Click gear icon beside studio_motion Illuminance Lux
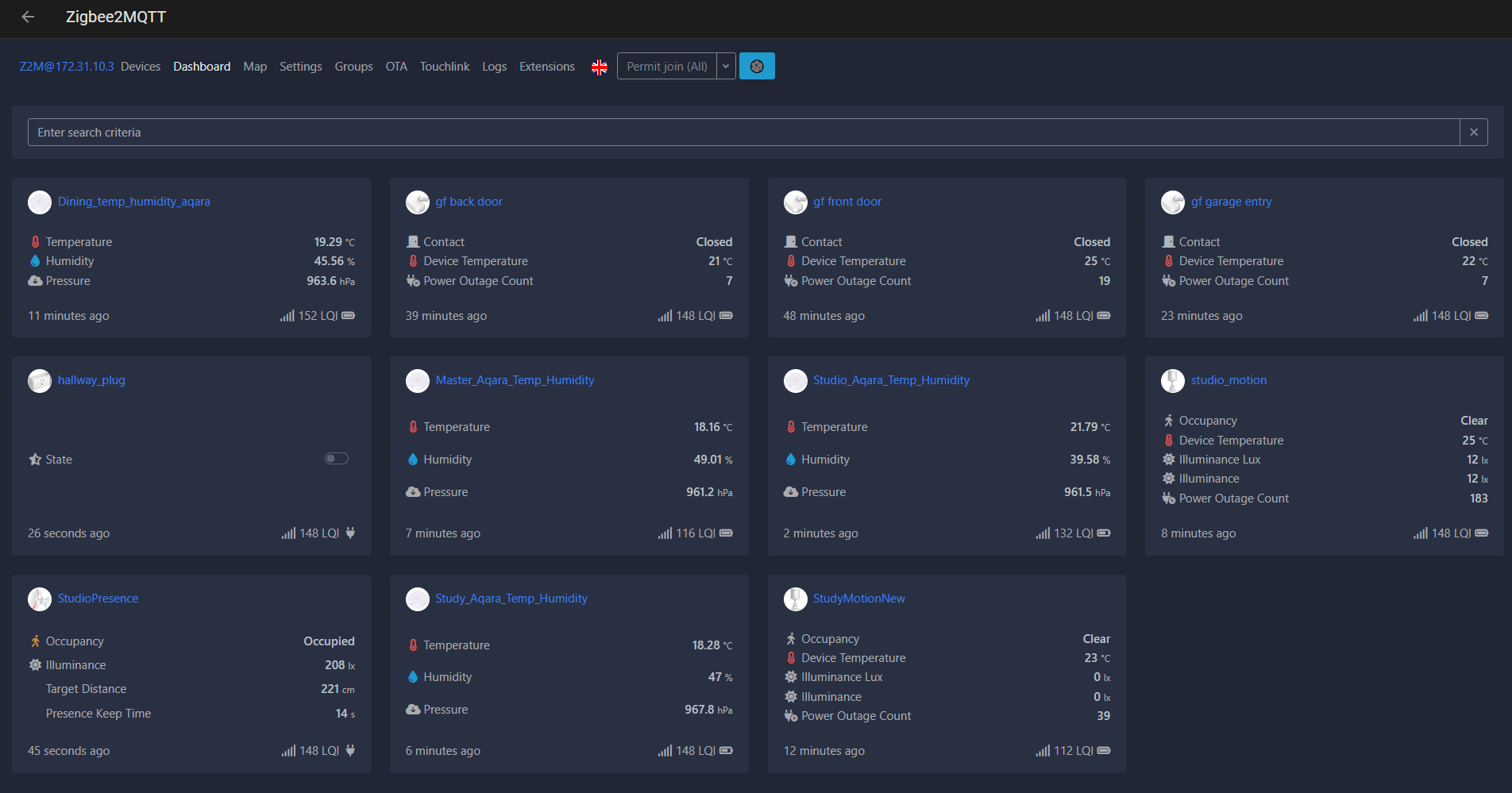This screenshot has height=793, width=1512. [x=1169, y=459]
